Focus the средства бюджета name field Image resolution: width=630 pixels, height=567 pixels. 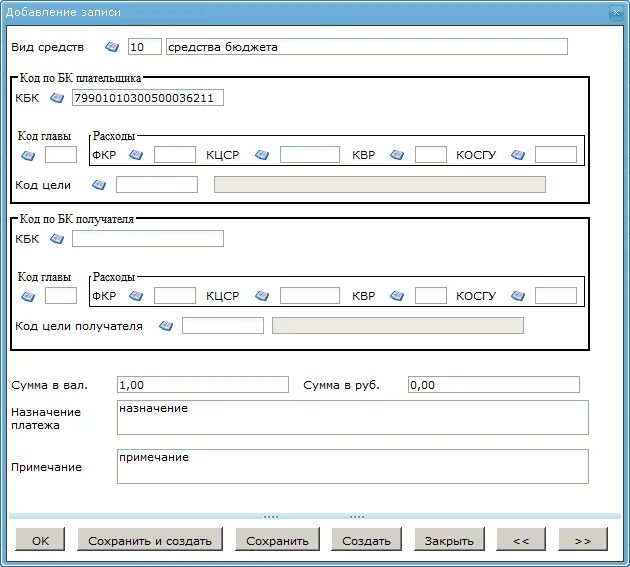pos(367,47)
